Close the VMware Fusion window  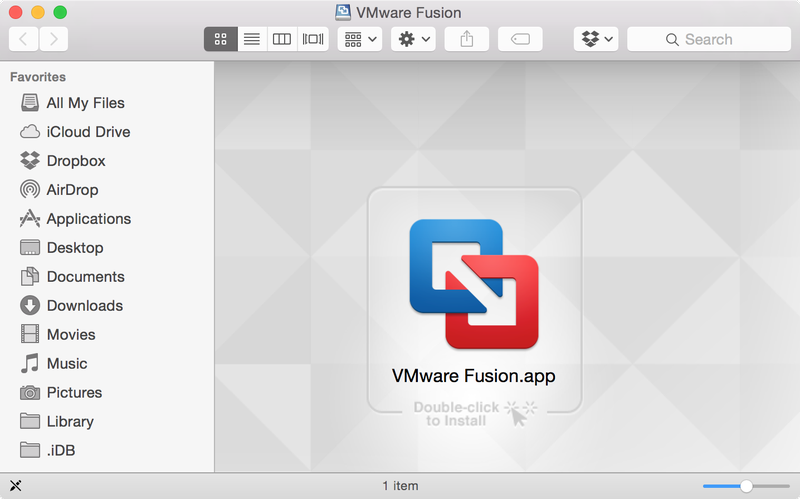click(16, 12)
